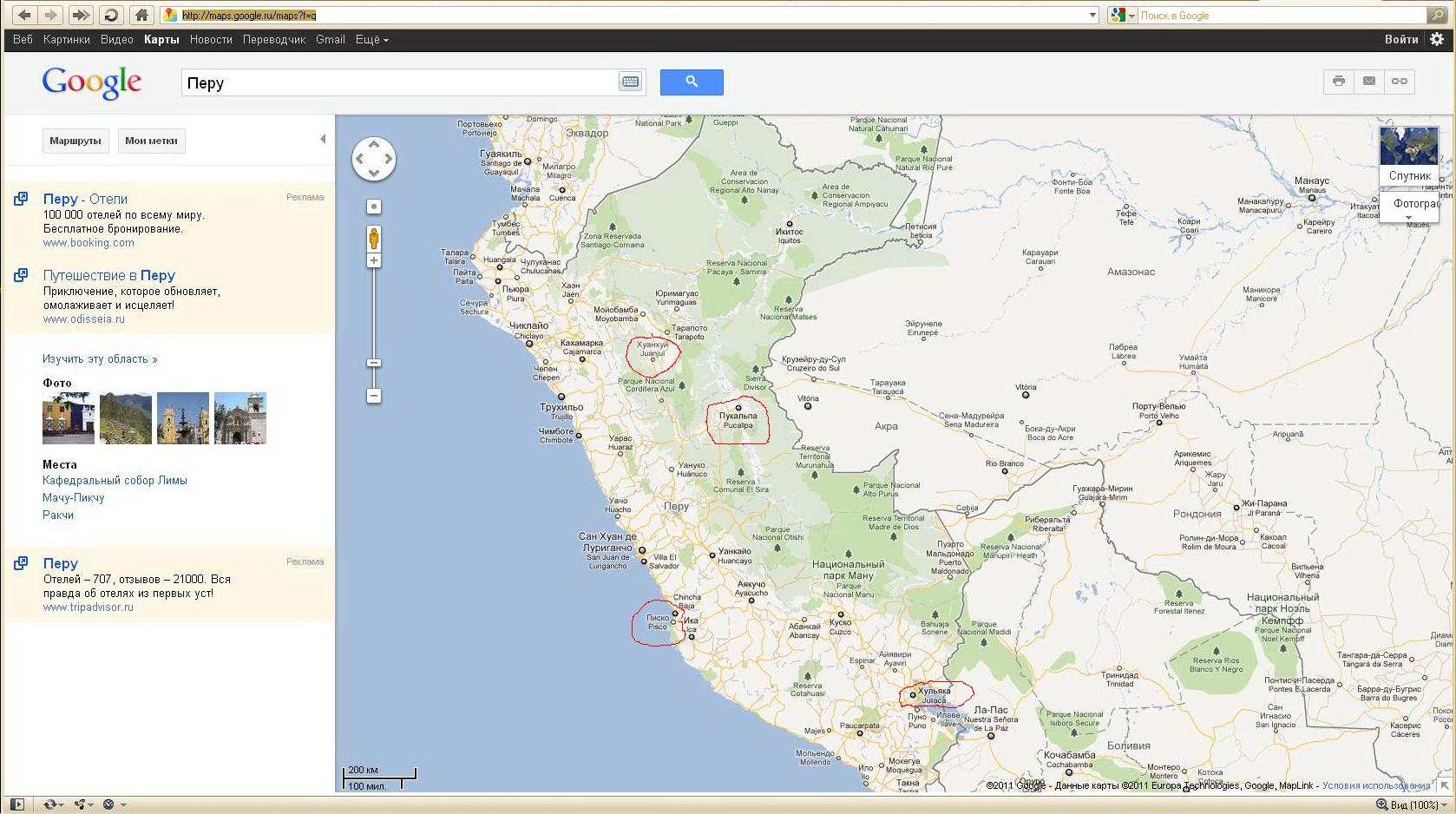Viewport: 1456px width, 814px height.
Task: Open the on-screen keyboard icon
Action: click(x=630, y=82)
